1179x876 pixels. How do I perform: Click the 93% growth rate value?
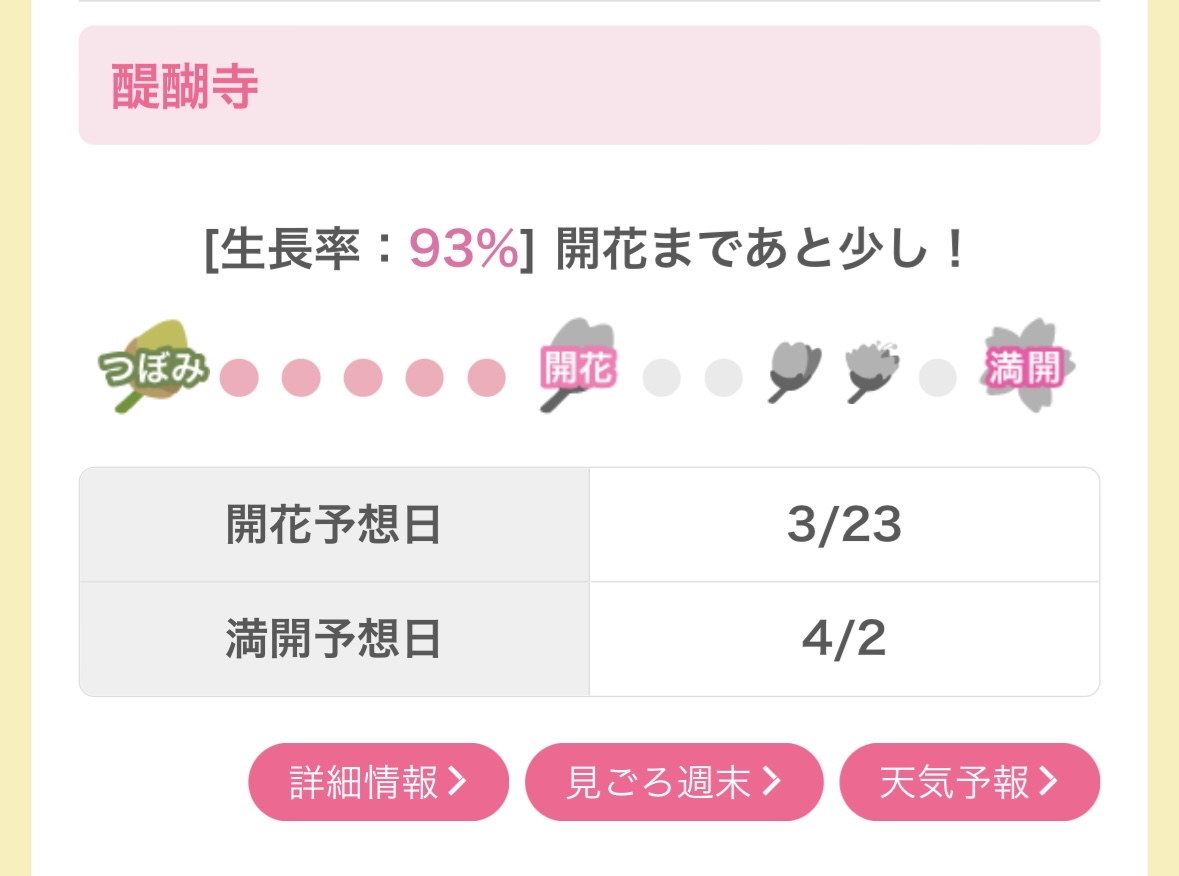464,251
